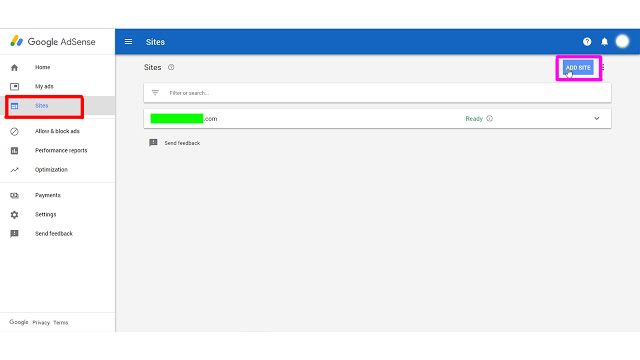This screenshot has width=640, height=360.
Task: Open the Terms footer link
Action: [x=61, y=322]
